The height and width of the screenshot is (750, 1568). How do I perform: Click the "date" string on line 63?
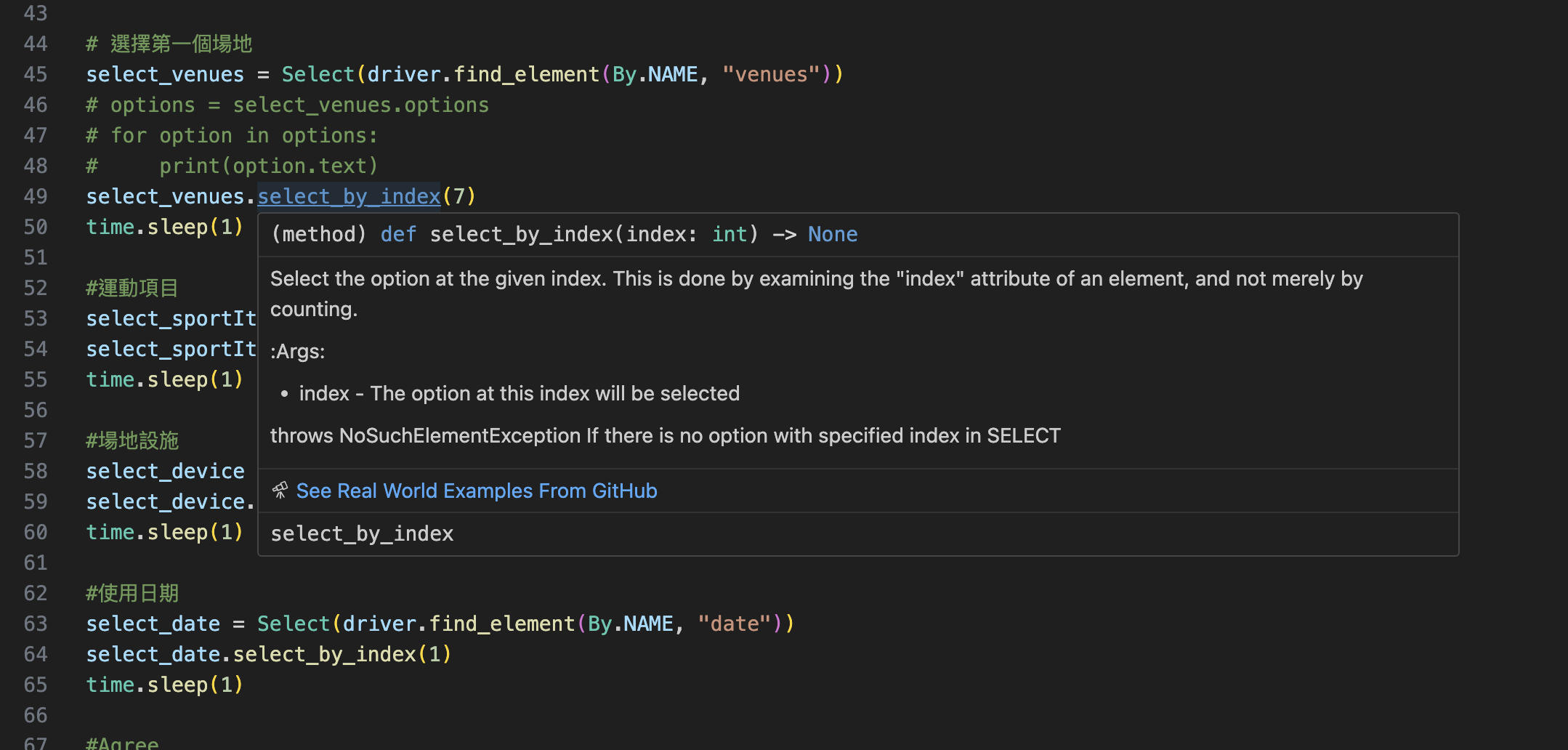[x=734, y=624]
